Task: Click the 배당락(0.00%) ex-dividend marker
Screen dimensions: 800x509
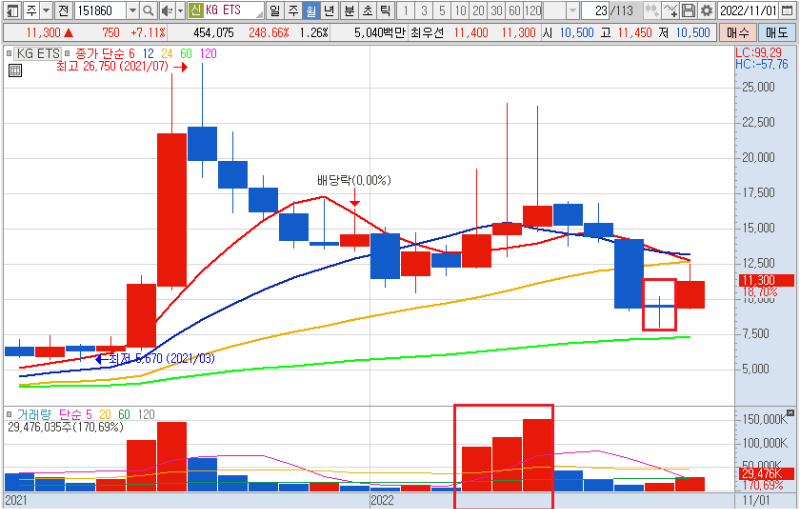Action: click(354, 180)
